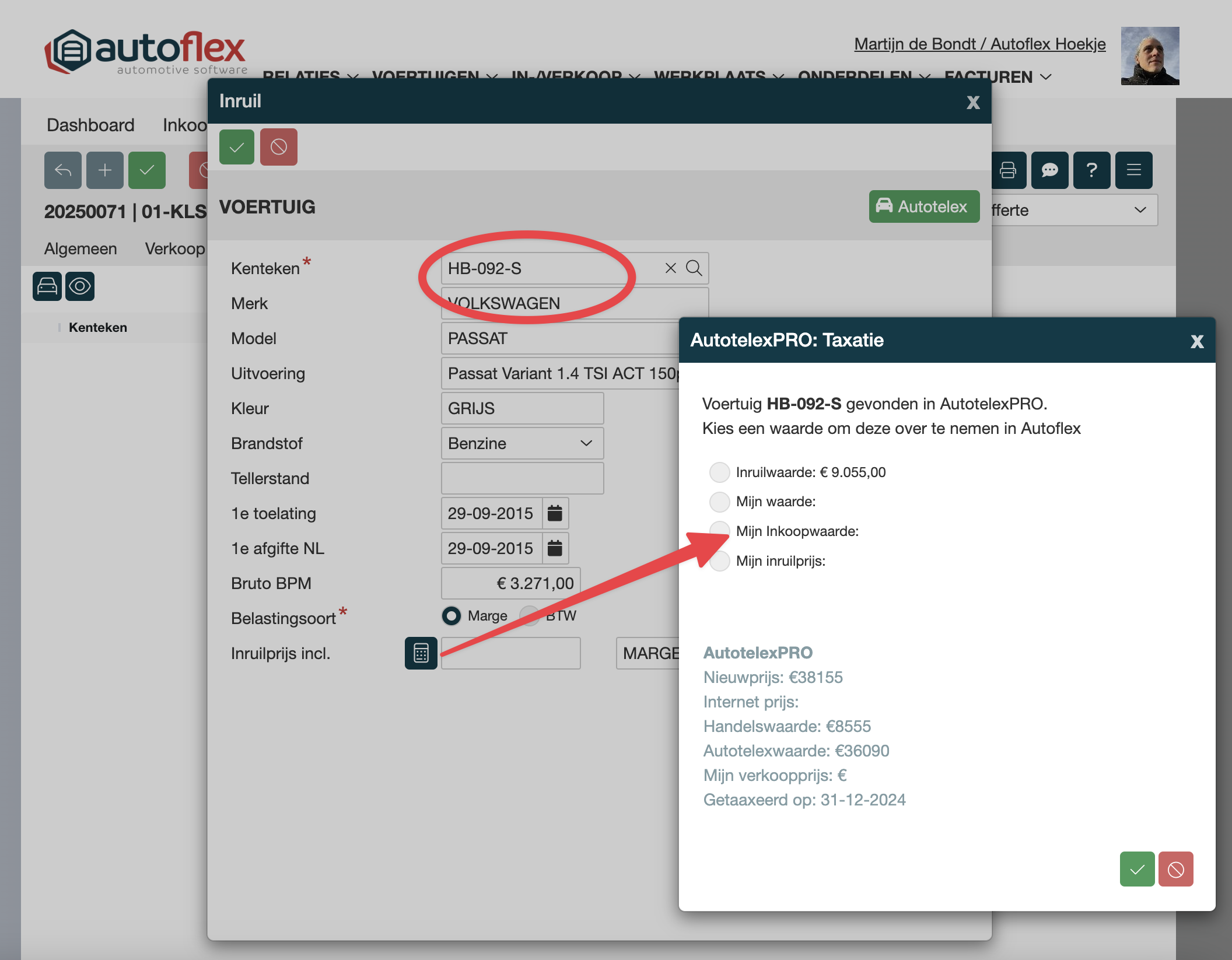Image resolution: width=1232 pixels, height=960 pixels.
Task: Switch to the Algemeen tab
Action: coord(80,248)
